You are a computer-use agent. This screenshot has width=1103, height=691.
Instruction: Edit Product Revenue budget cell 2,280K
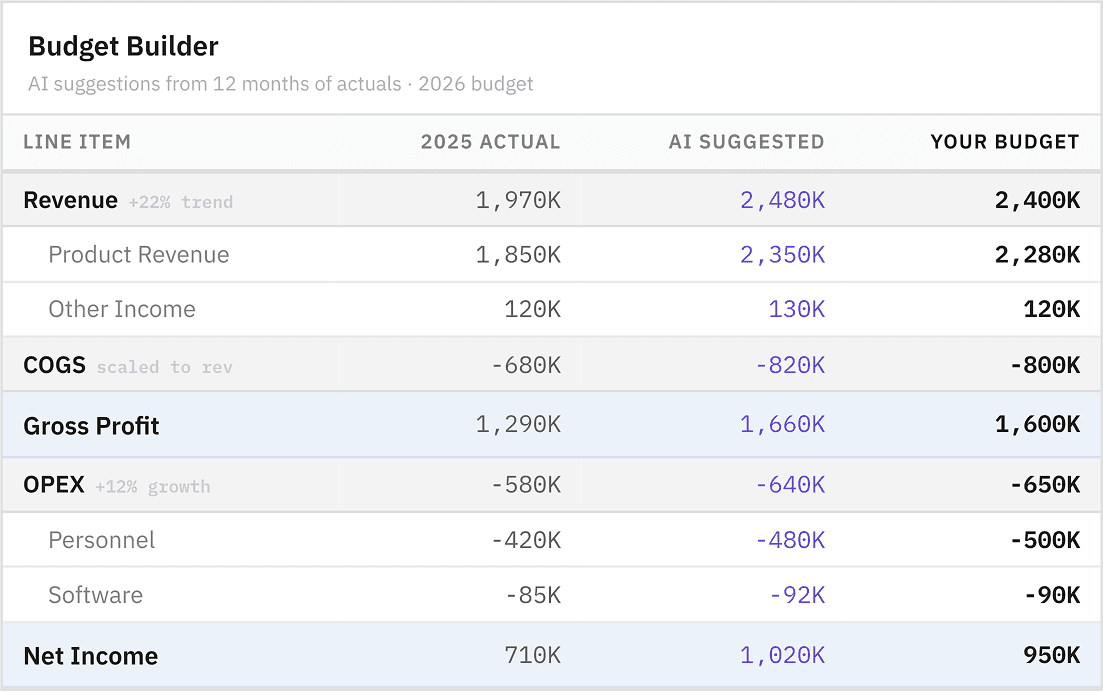point(1037,255)
